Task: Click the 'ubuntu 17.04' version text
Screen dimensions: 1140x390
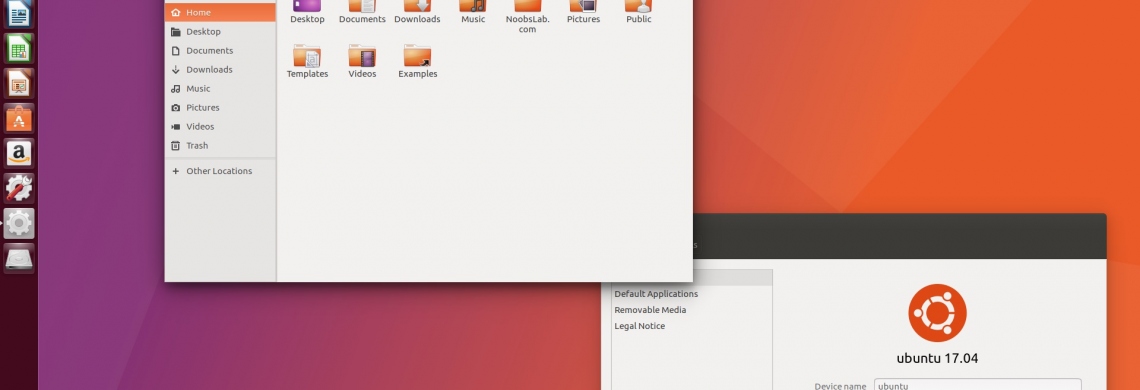Action: pos(937,358)
